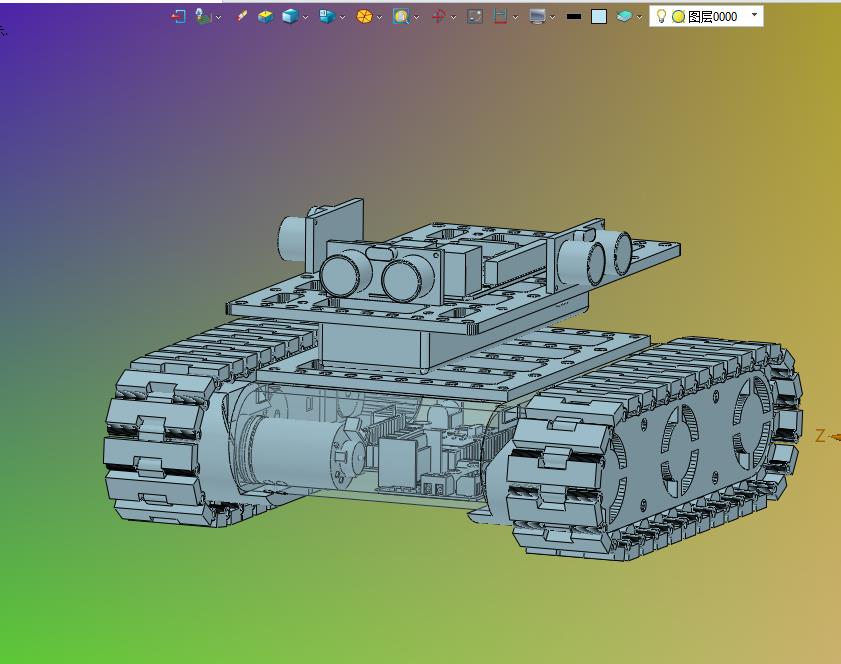Open dropdown beside orange mesh sphere
The image size is (841, 664).
379,17
